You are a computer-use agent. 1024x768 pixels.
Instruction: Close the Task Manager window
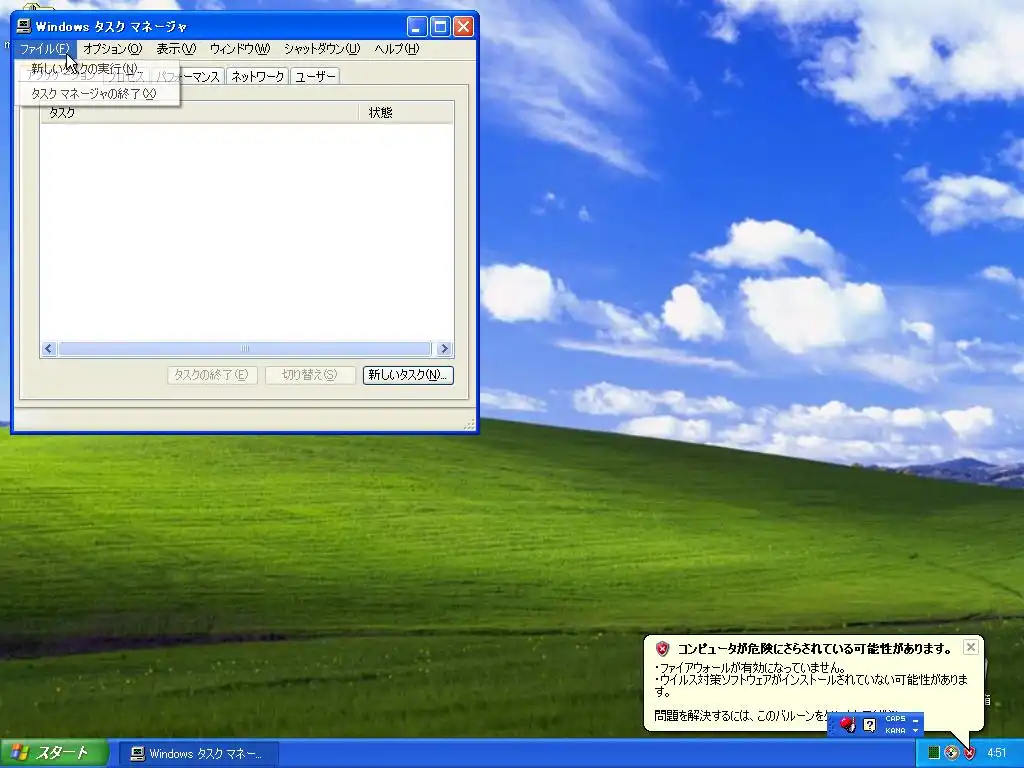click(x=463, y=27)
